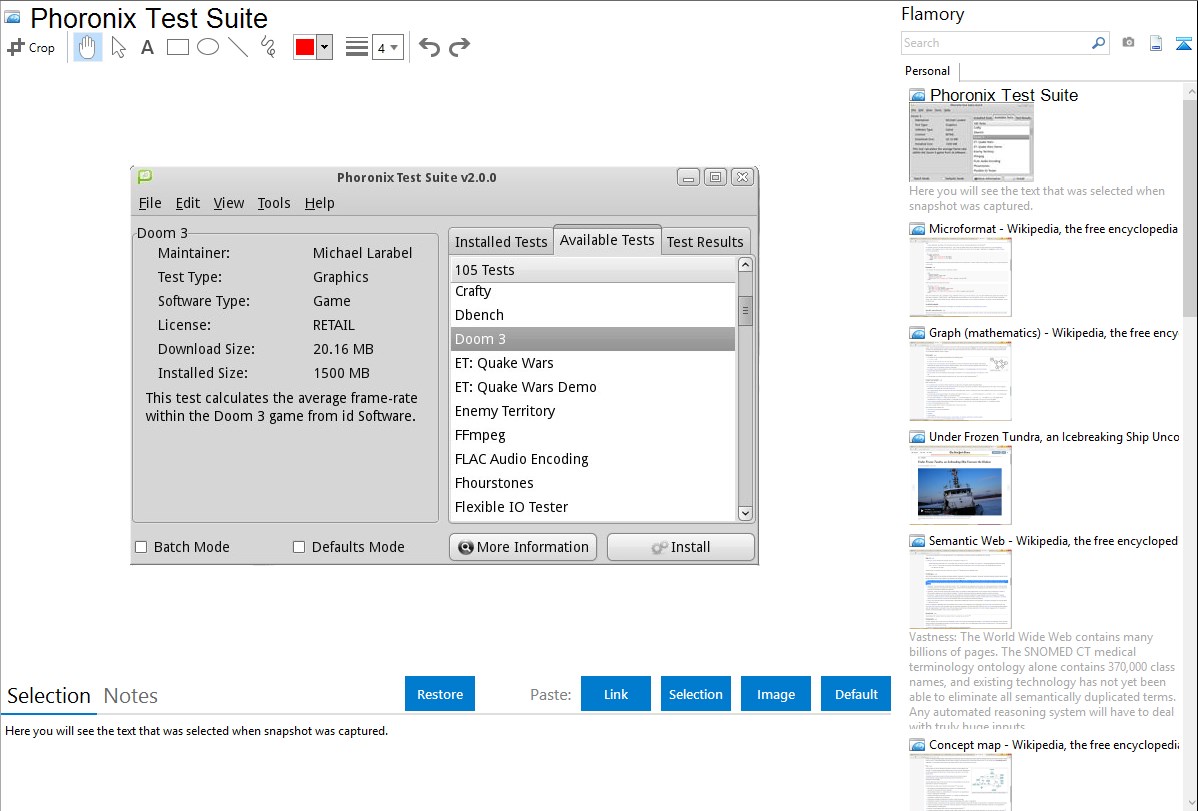The width and height of the screenshot is (1198, 811).
Task: Select the Crop tool
Action: 31,47
